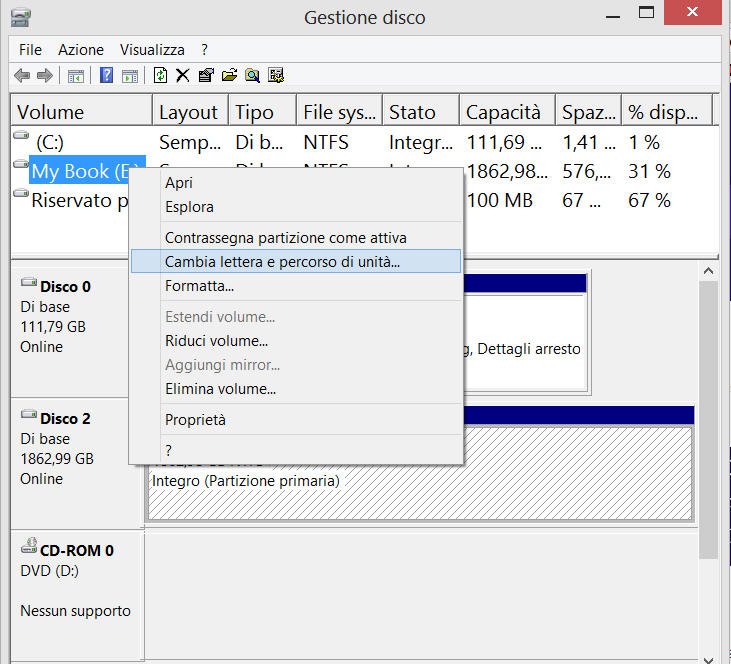This screenshot has height=664, width=731.
Task: Select Cambia lettera e percorso di unità
Action: pos(296,262)
